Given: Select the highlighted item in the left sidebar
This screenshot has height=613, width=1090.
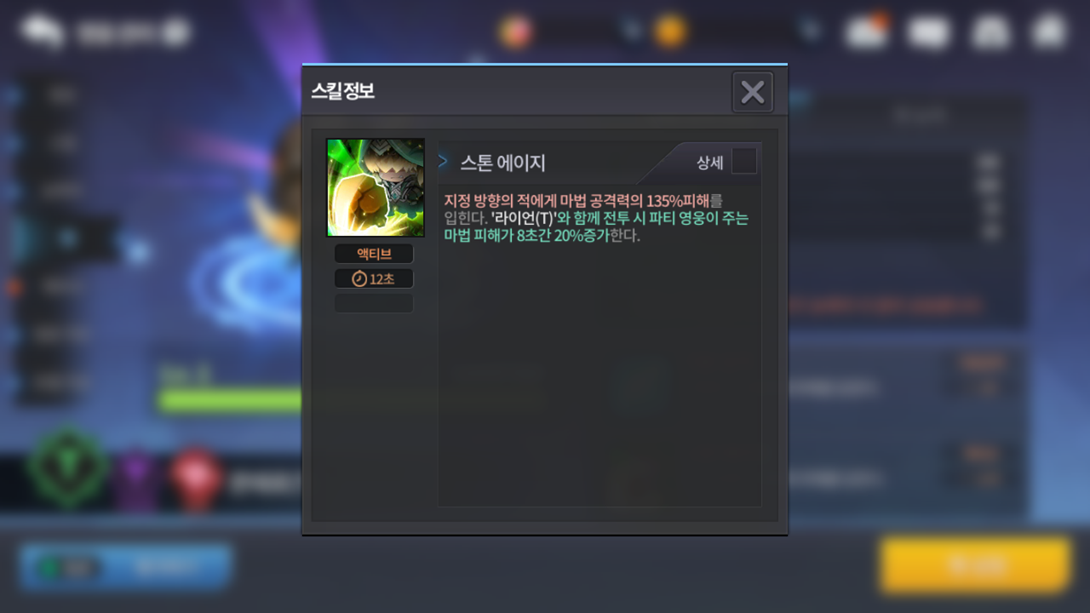Looking at the screenshot, I should [x=67, y=239].
